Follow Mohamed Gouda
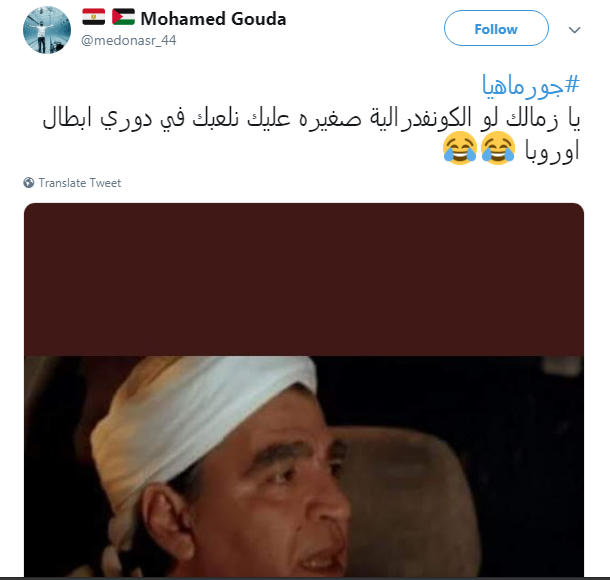Screen dimensions: 610x580 [496, 28]
